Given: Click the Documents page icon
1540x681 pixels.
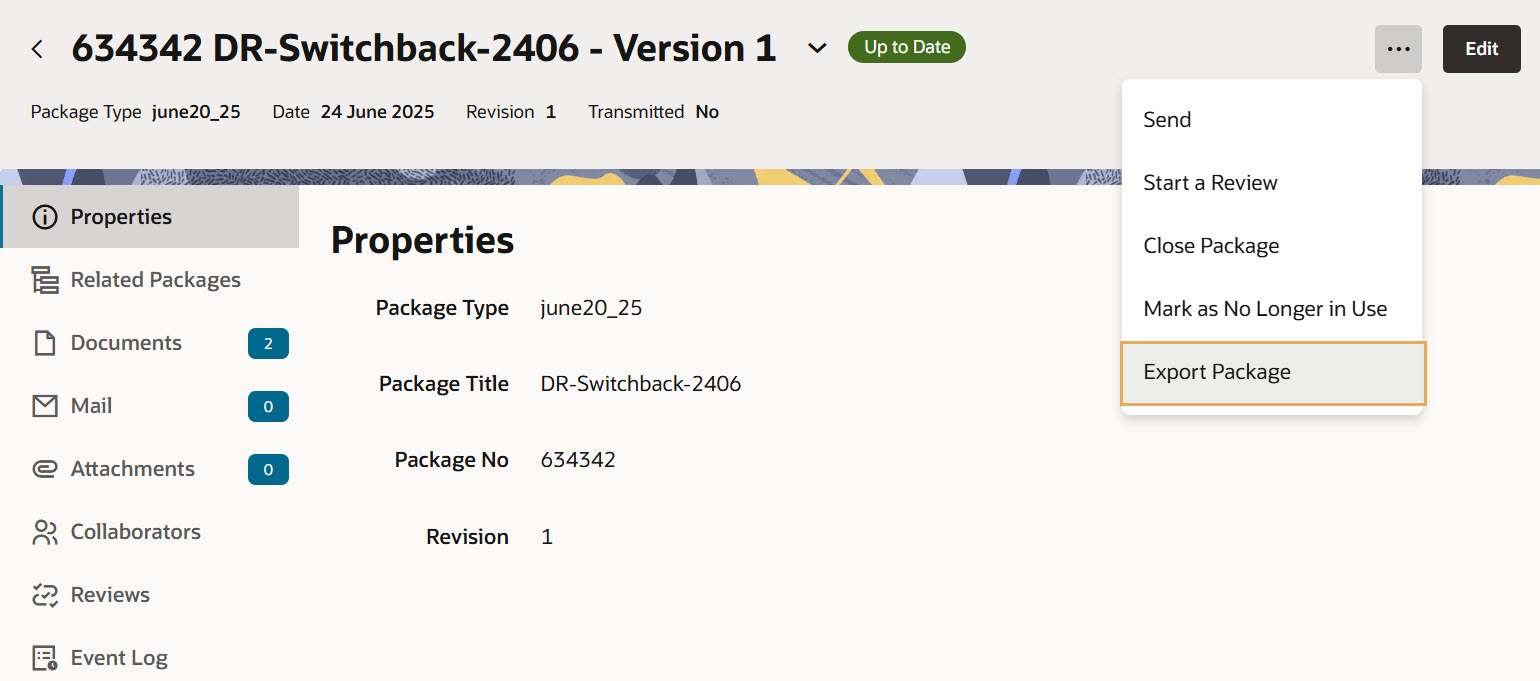Looking at the screenshot, I should click(x=45, y=343).
